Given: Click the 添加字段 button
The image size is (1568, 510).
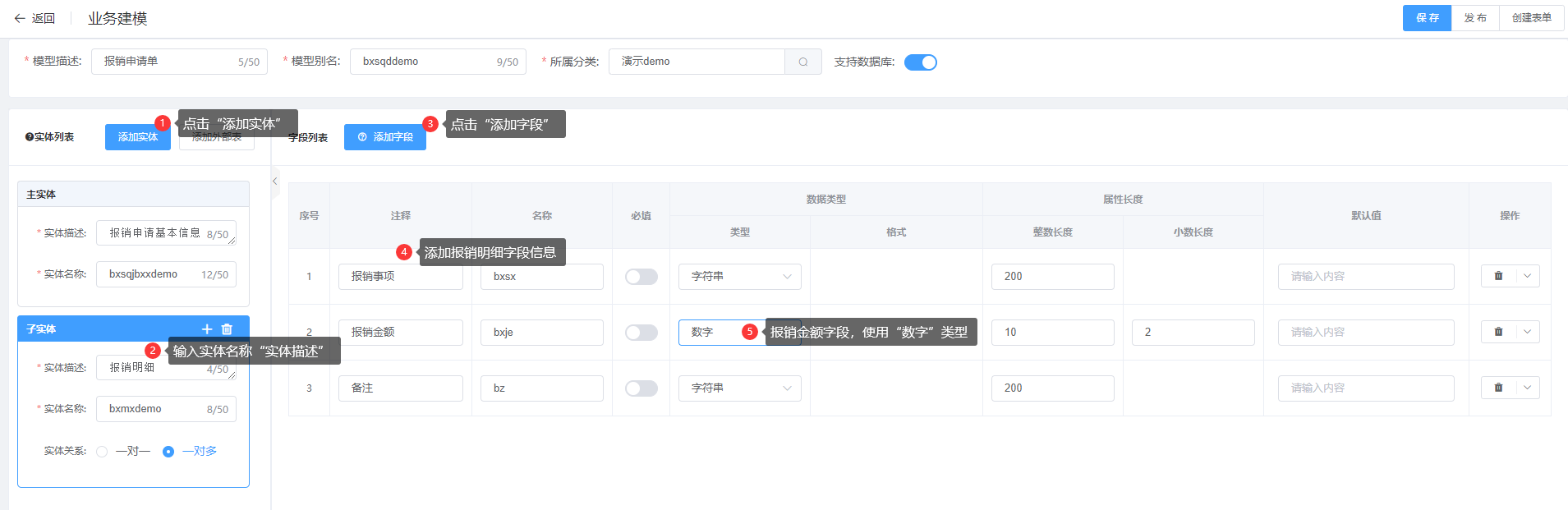Looking at the screenshot, I should (x=385, y=137).
